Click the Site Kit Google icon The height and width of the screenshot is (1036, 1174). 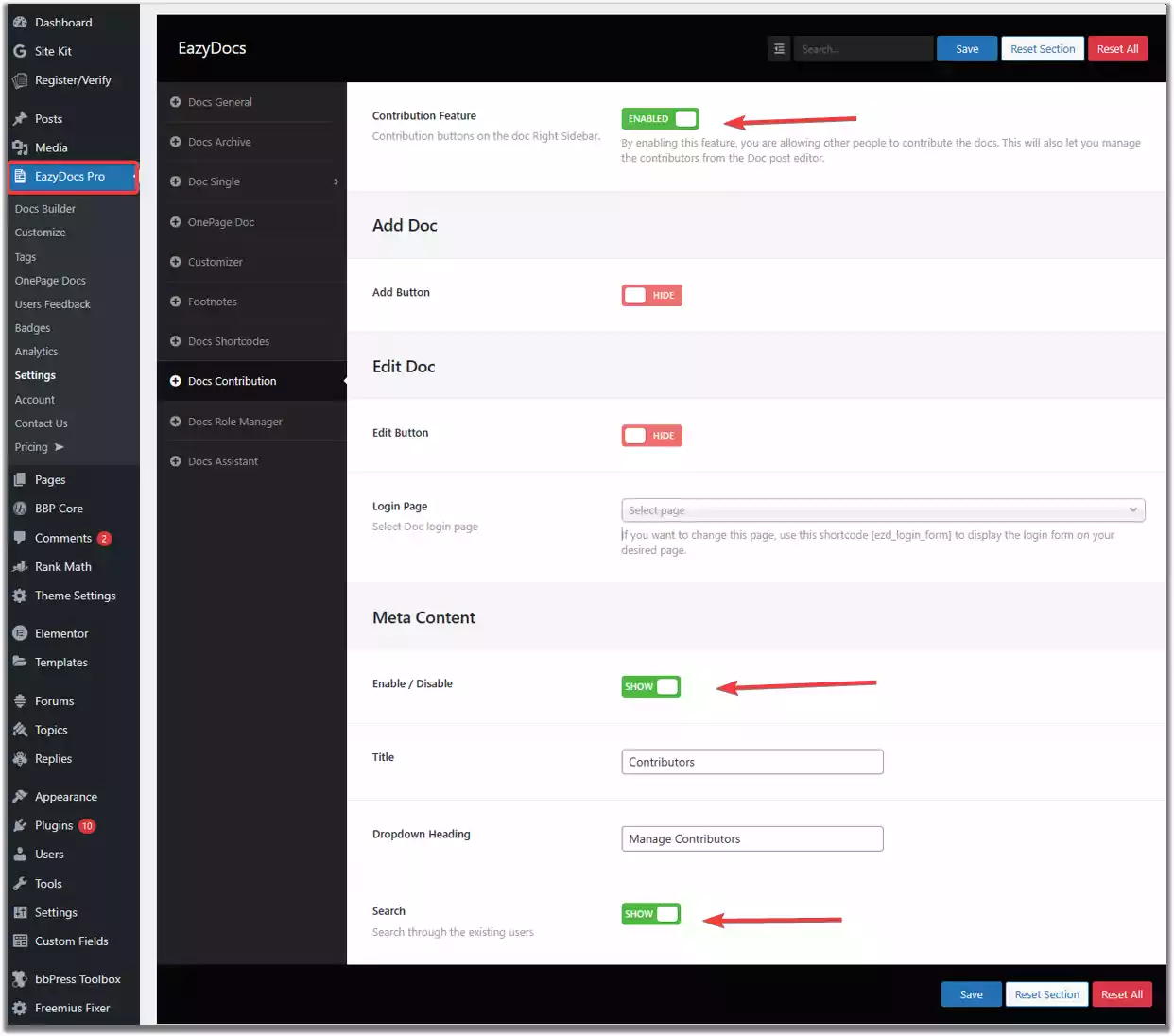[20, 51]
